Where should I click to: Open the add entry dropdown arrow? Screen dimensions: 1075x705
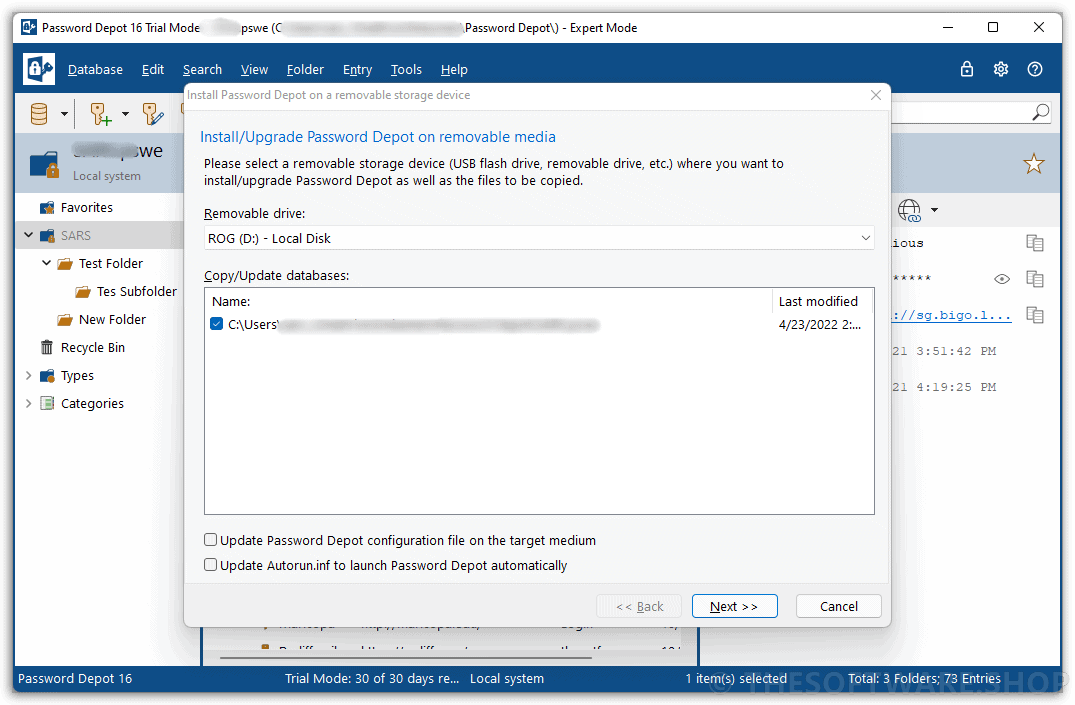[x=125, y=114]
